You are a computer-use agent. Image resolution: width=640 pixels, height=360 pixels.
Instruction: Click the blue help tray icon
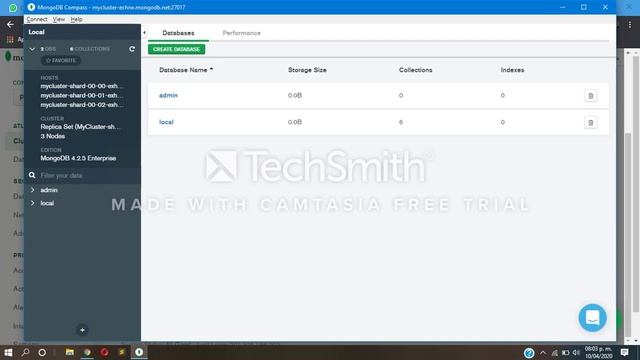coord(529,353)
